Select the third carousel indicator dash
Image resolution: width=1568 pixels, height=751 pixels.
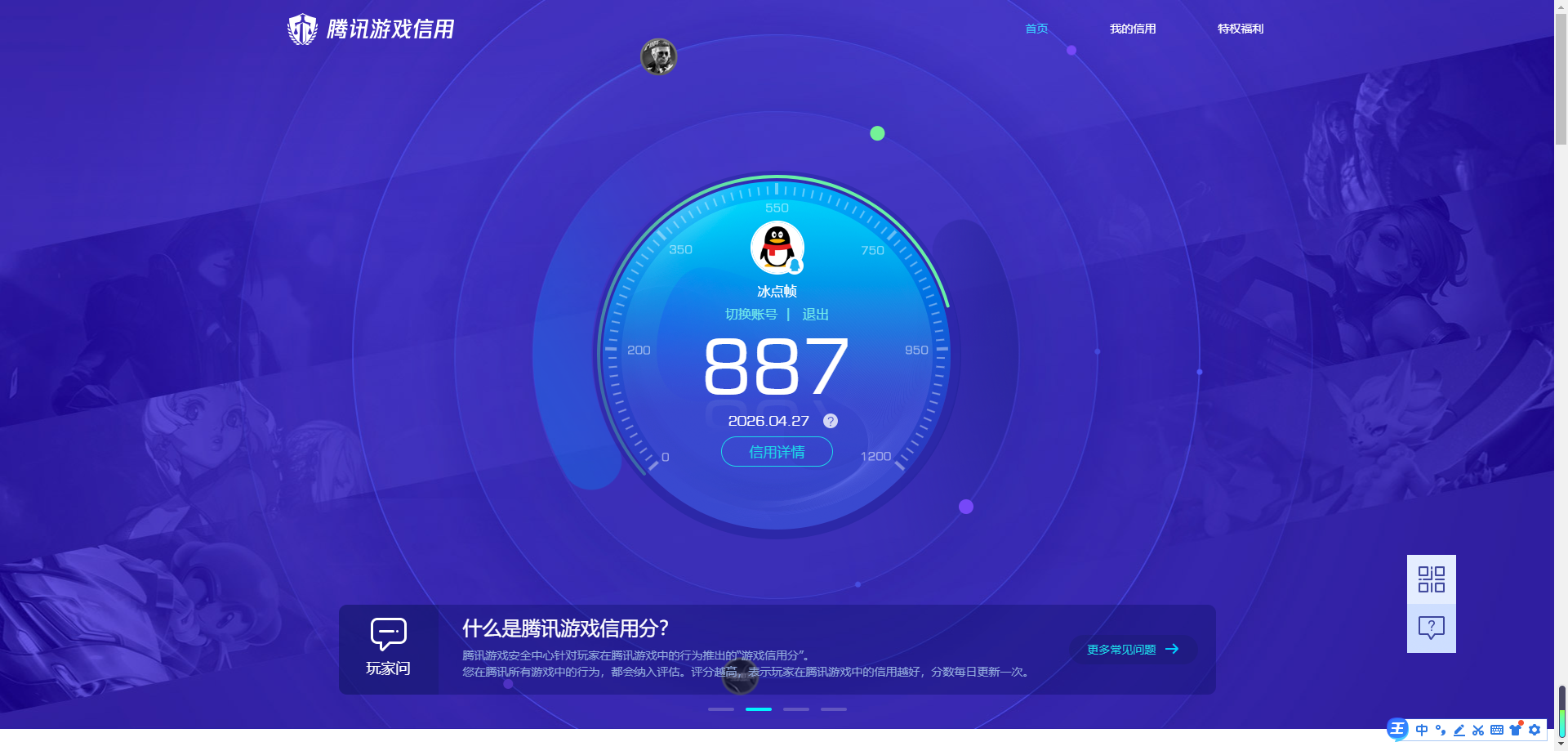click(796, 709)
